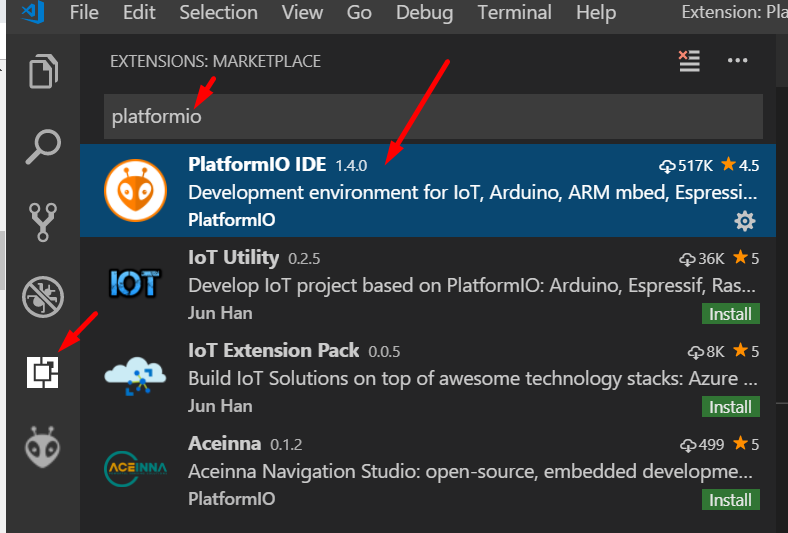The height and width of the screenshot is (533, 788).
Task: Open the File menu
Action: point(84,13)
